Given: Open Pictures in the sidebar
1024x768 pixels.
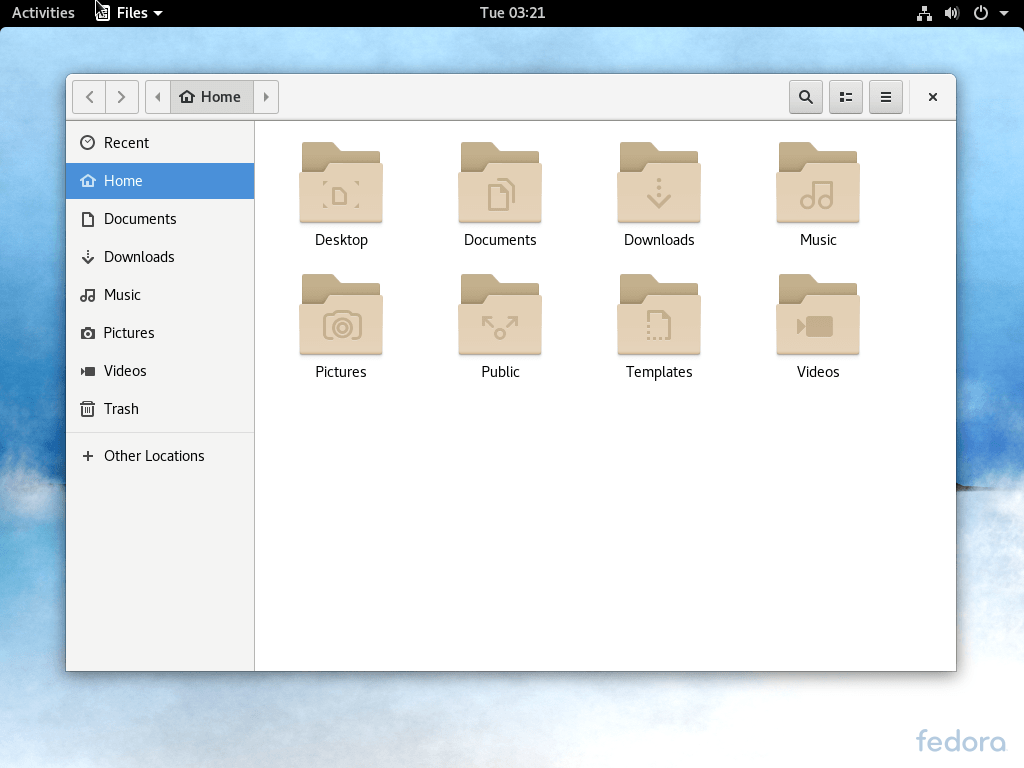Looking at the screenshot, I should coord(160,332).
